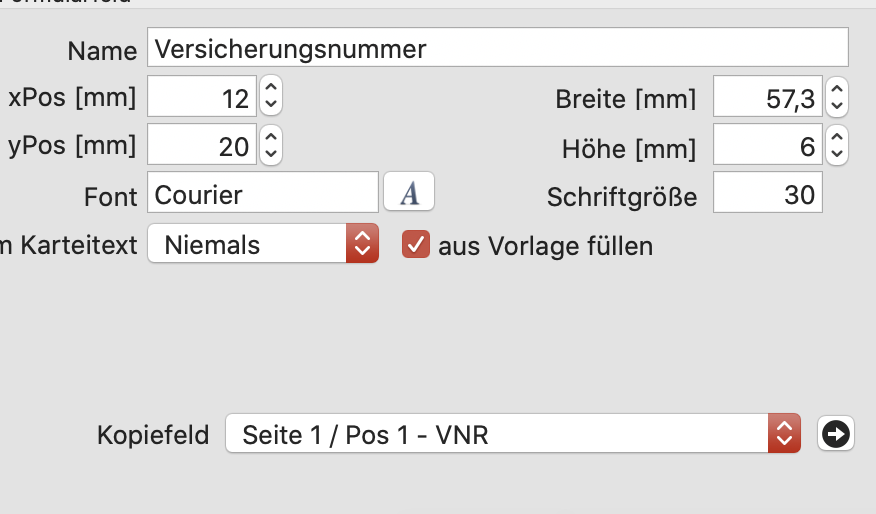Decrement yPos using its stepper down arrow
Viewport: 876px width, 514px height.
point(271,154)
